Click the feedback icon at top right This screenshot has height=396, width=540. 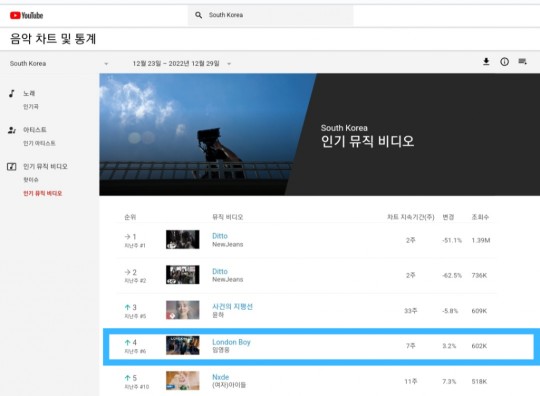pos(522,62)
